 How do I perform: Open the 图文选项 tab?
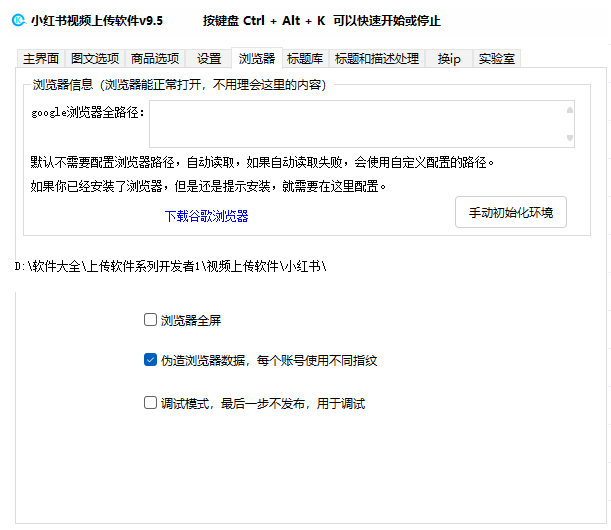[x=95, y=58]
